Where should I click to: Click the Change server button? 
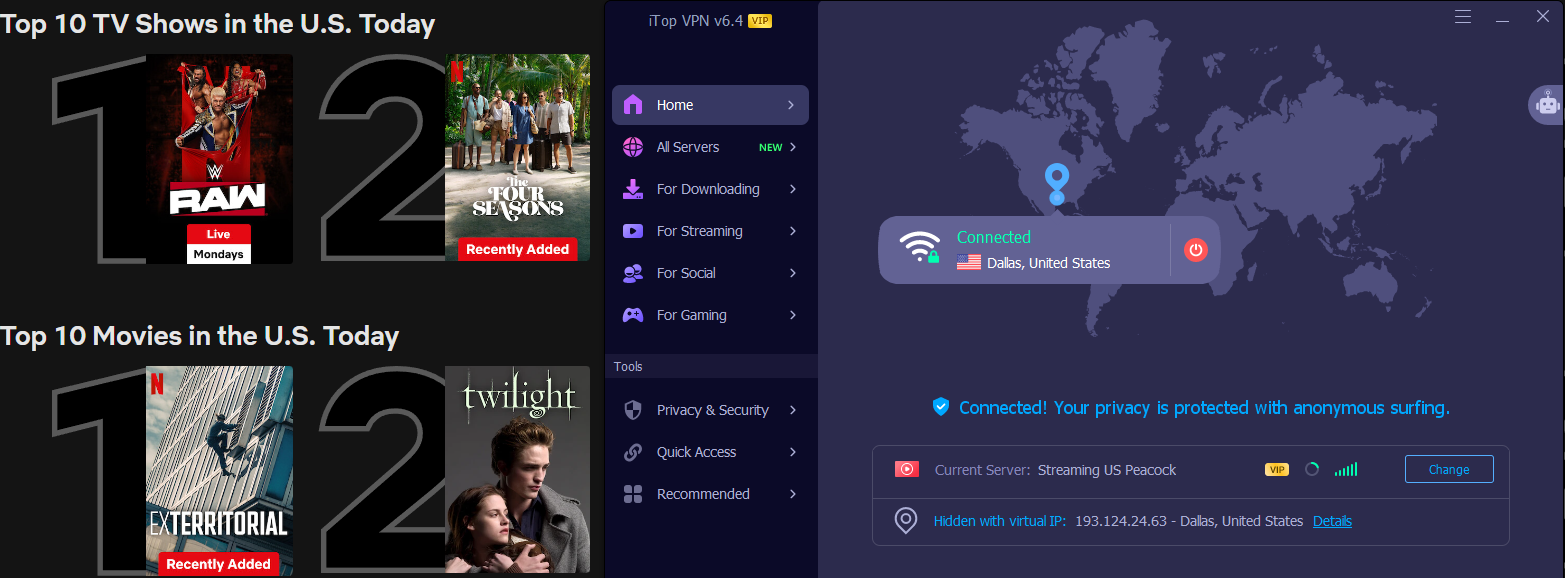coord(1449,469)
